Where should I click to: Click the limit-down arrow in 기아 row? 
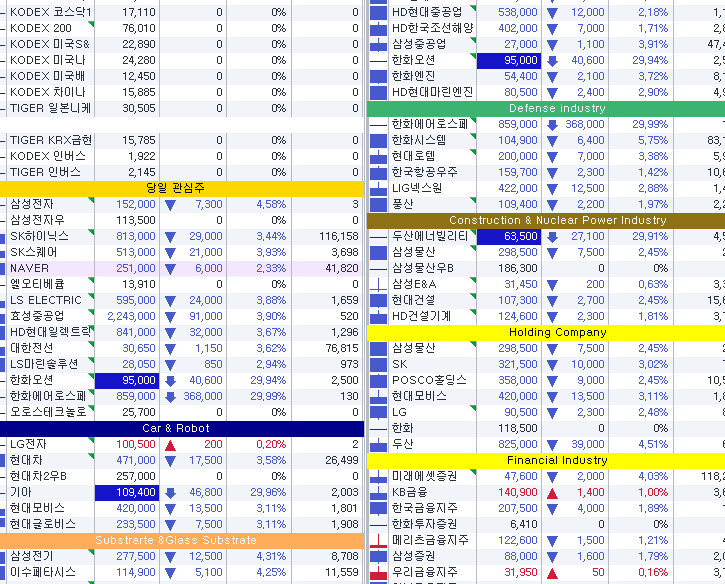pos(170,493)
